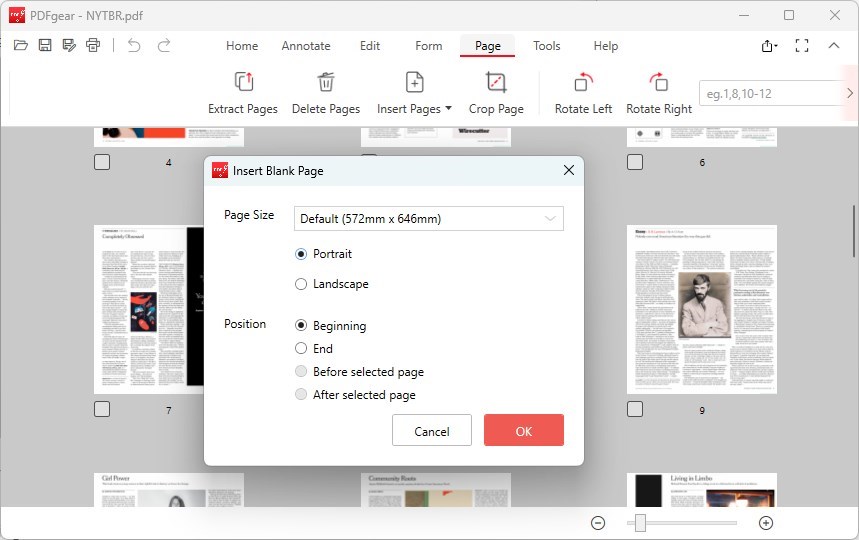Viewport: 859px width, 540px height.
Task: Open the share dropdown in the title bar
Action: click(768, 46)
